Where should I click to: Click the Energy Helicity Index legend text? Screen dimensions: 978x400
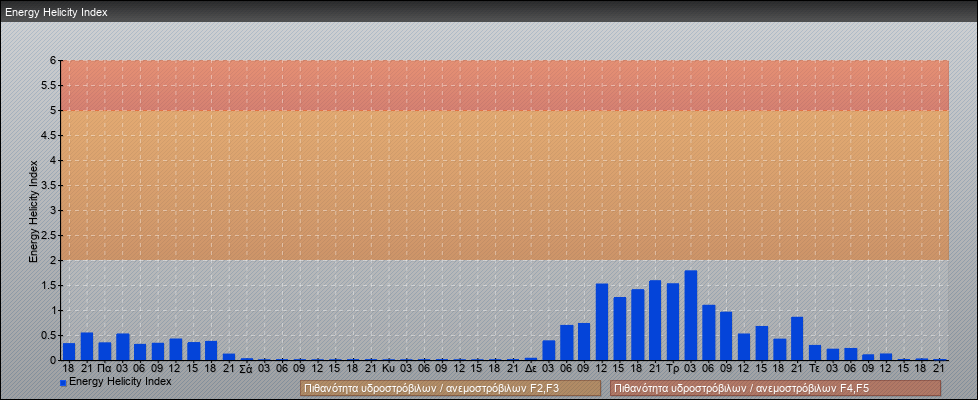point(120,381)
